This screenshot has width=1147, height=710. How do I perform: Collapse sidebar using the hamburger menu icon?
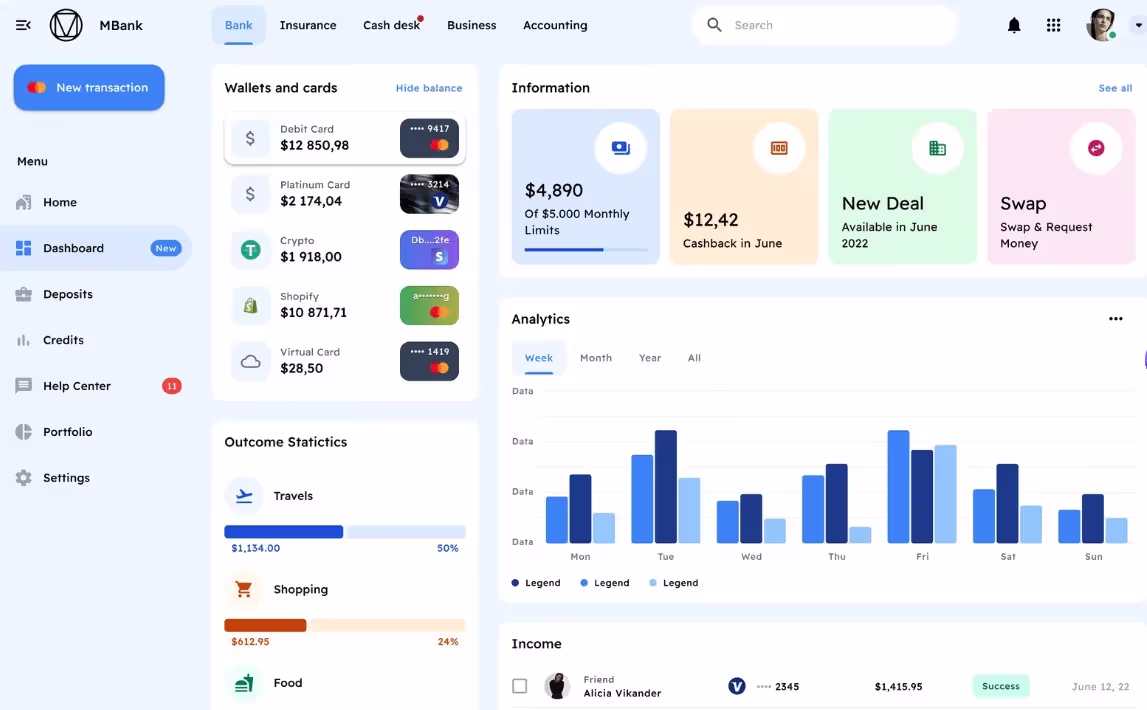tap(24, 25)
